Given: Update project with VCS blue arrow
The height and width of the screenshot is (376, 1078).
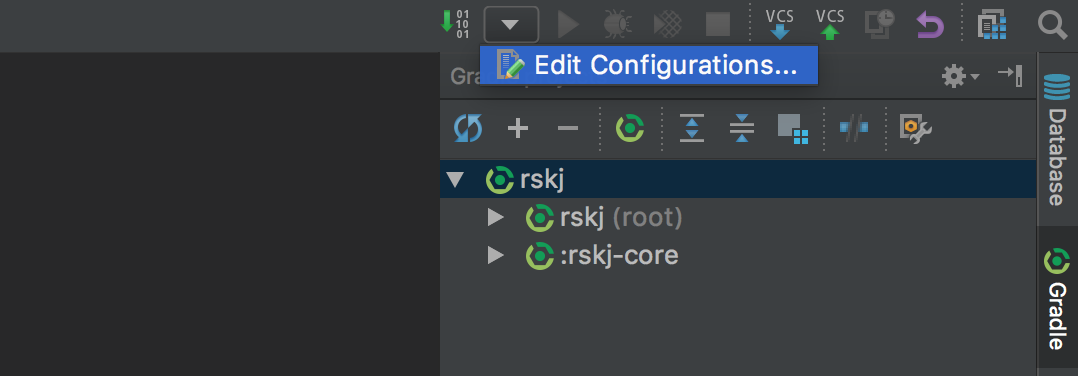Looking at the screenshot, I should pyautogui.click(x=780, y=25).
